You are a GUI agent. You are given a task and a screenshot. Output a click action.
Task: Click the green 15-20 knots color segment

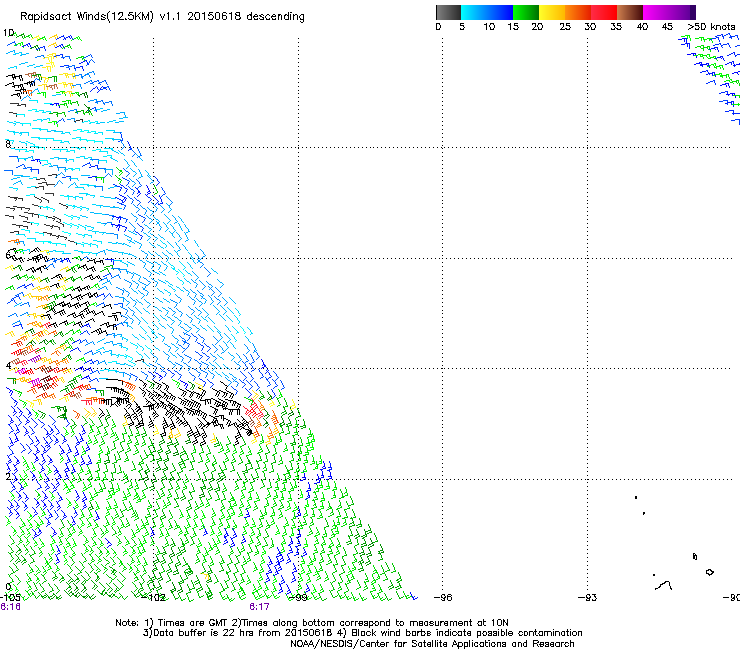[526, 12]
